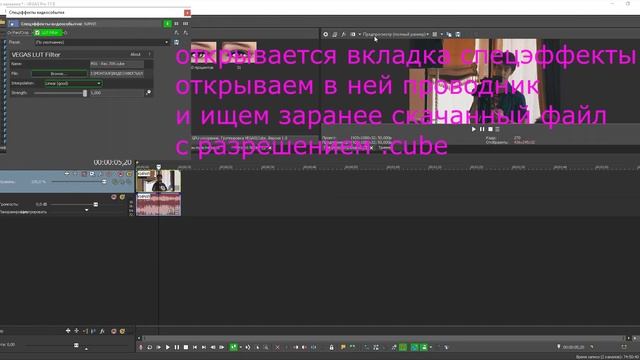Solo the audio track

point(122,197)
